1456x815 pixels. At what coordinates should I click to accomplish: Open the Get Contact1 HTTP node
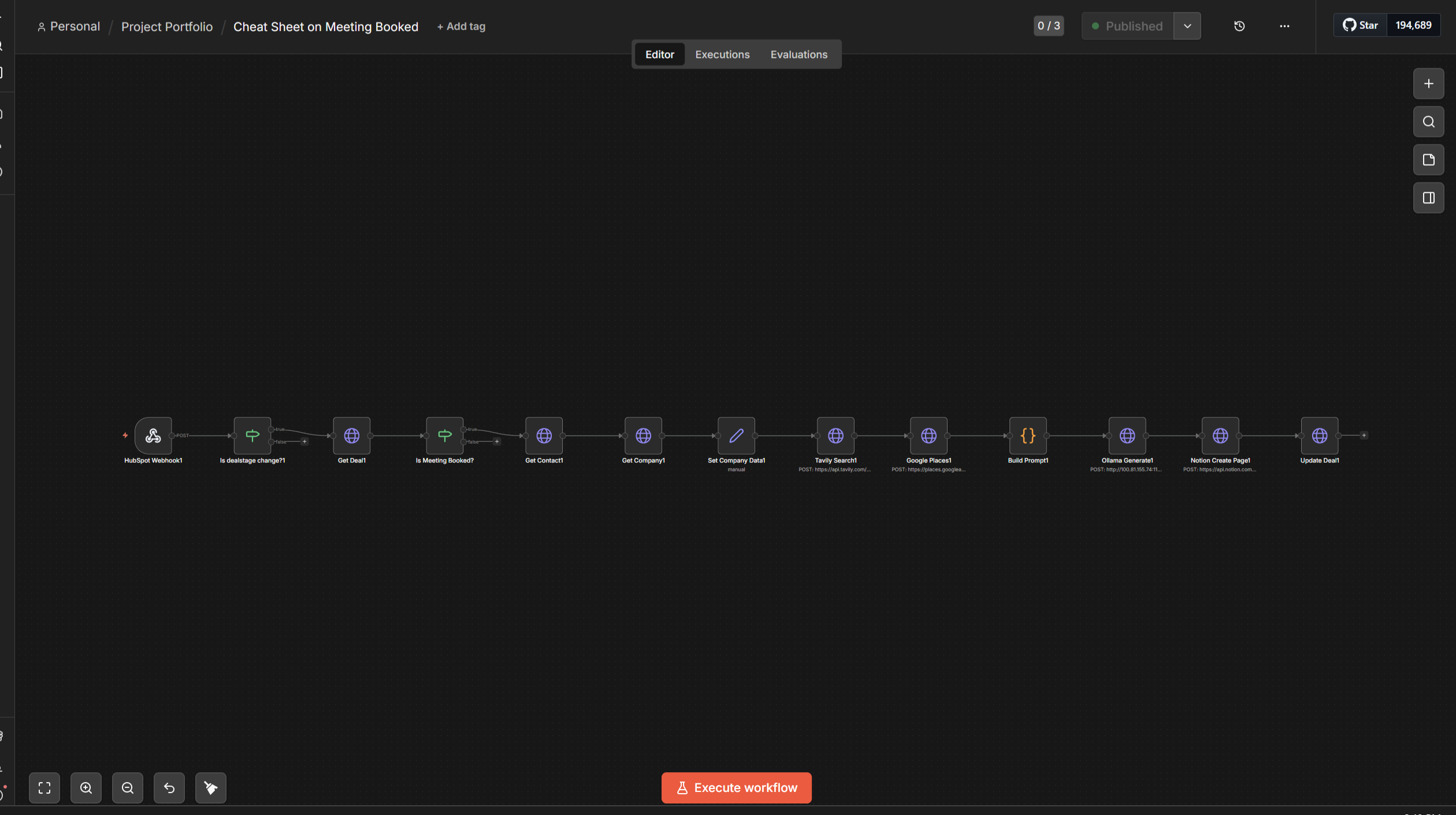pos(544,436)
